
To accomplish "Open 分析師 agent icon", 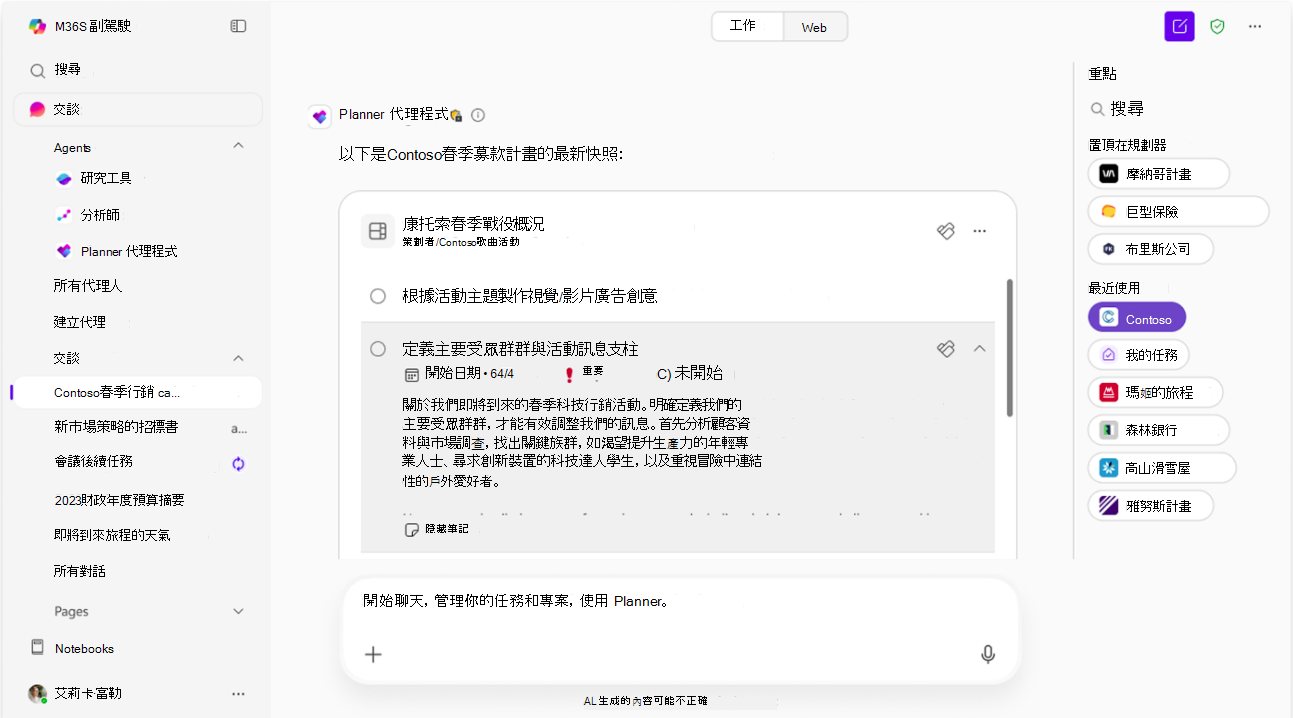I will [64, 215].
